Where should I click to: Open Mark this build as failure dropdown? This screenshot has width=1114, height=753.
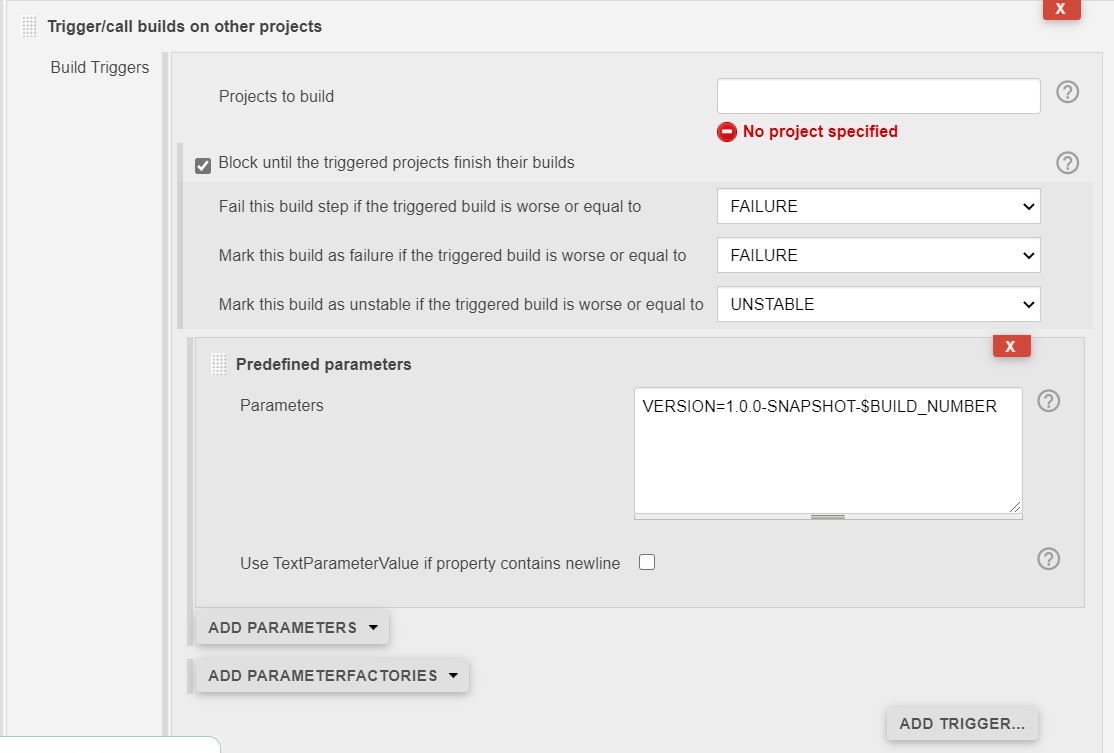[x=879, y=256]
